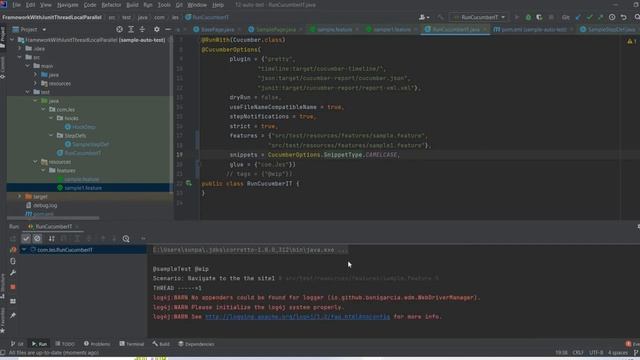Open the Problems tool window button
This screenshot has height=360, width=640.
click(97, 344)
